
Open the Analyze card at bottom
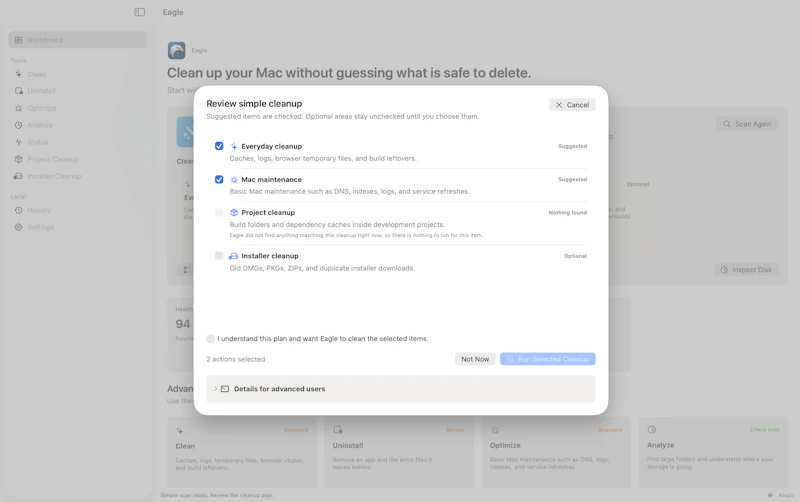(x=713, y=452)
